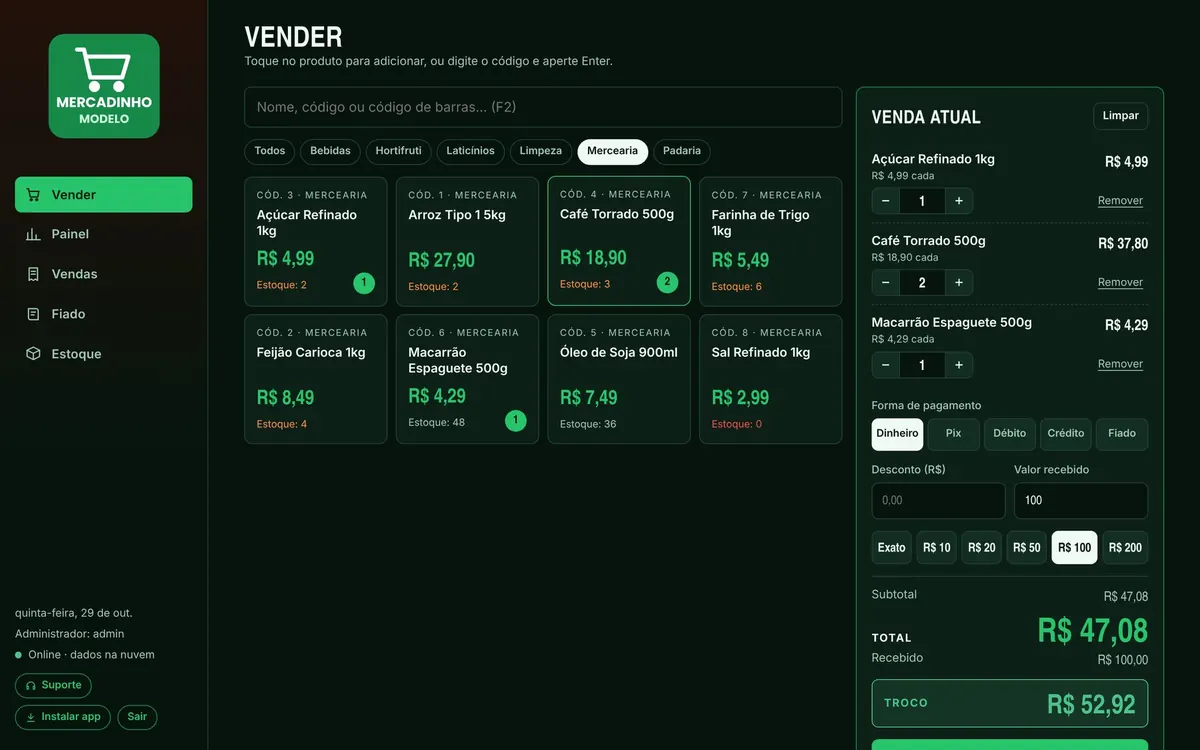
Task: Show the Todos category filter
Action: [x=270, y=151]
